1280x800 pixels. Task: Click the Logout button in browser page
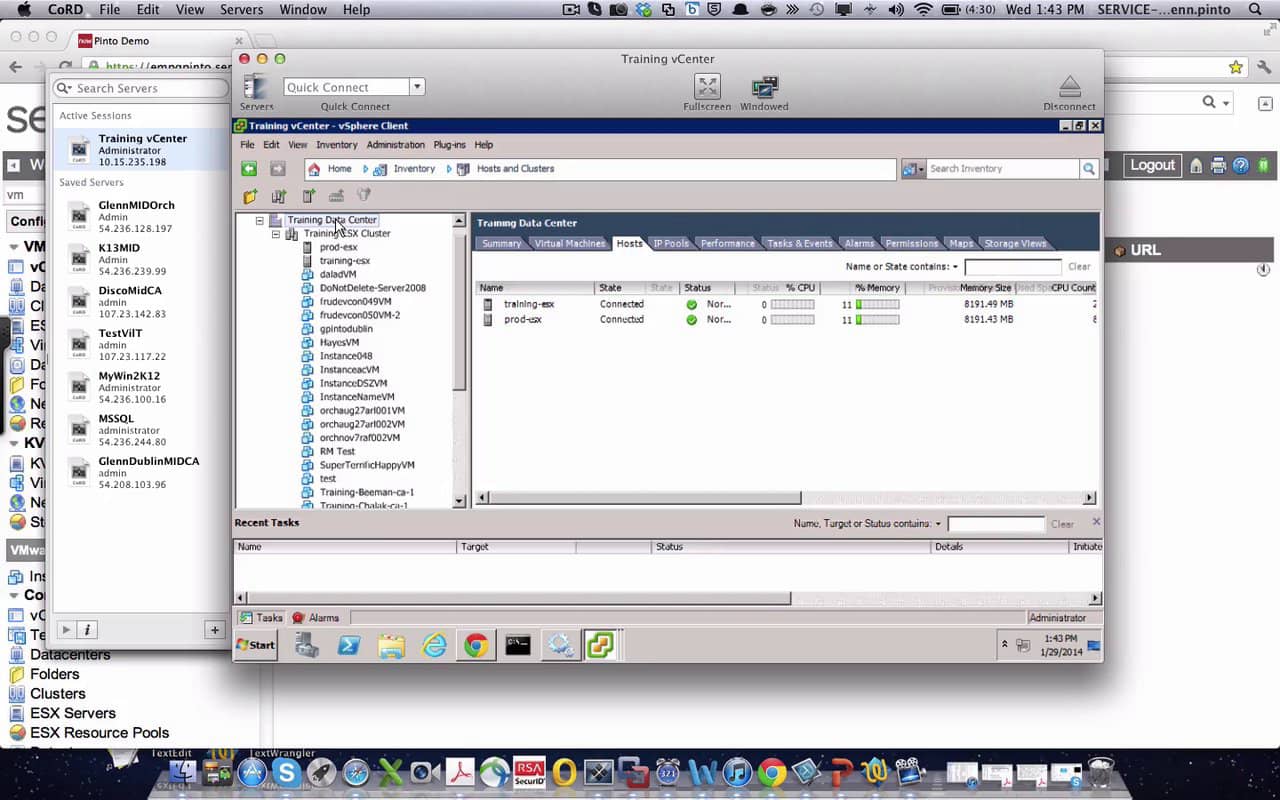(x=1152, y=166)
